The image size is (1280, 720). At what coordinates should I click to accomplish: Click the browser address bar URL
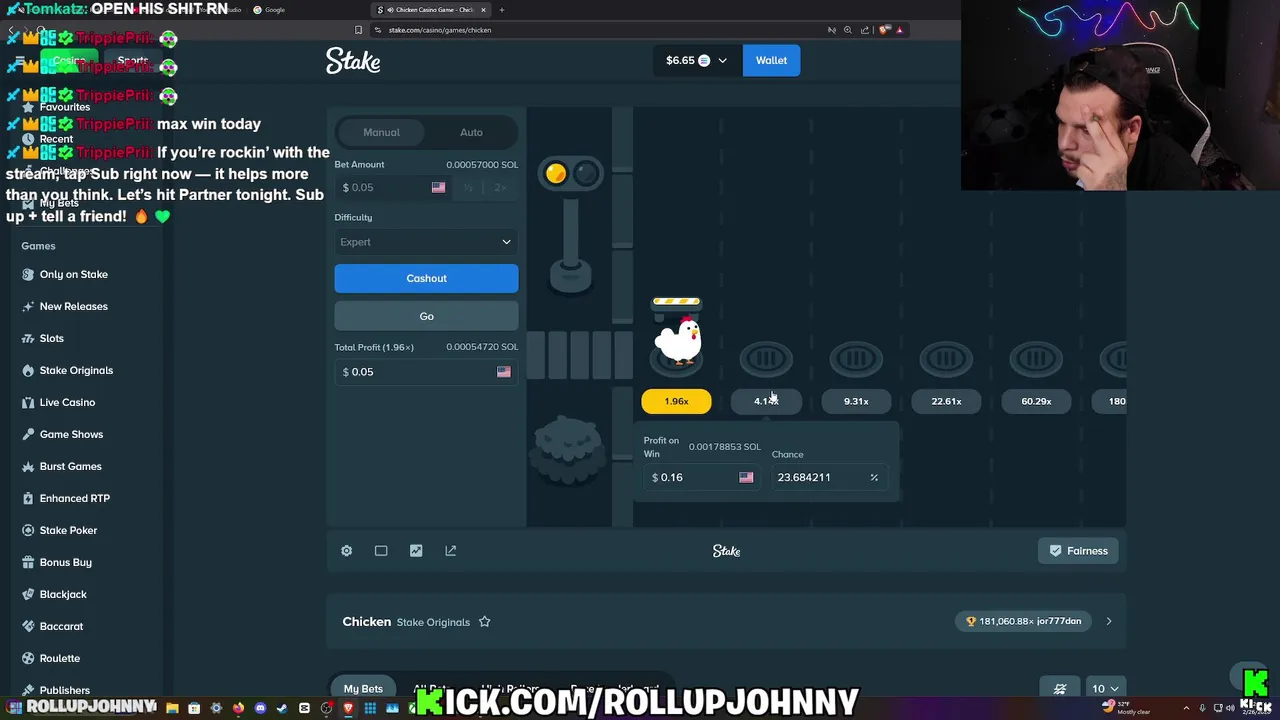click(x=440, y=30)
